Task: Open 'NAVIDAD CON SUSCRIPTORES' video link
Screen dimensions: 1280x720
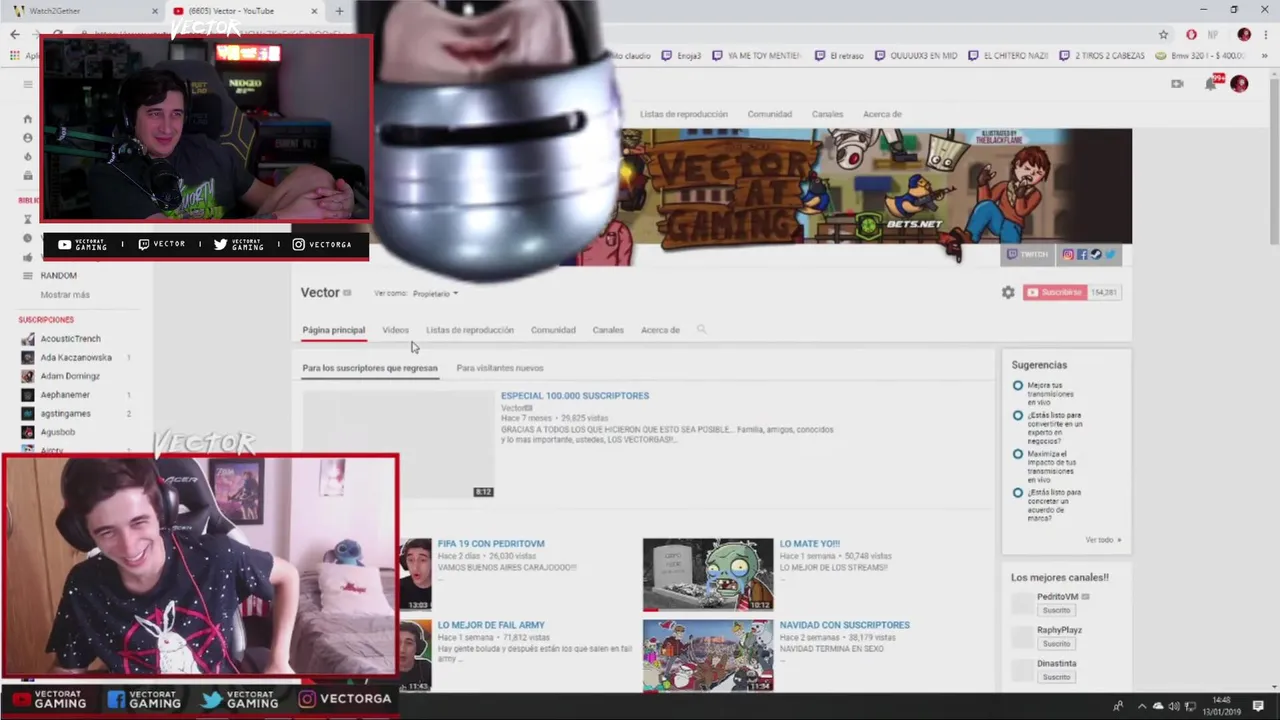Action: (x=845, y=625)
